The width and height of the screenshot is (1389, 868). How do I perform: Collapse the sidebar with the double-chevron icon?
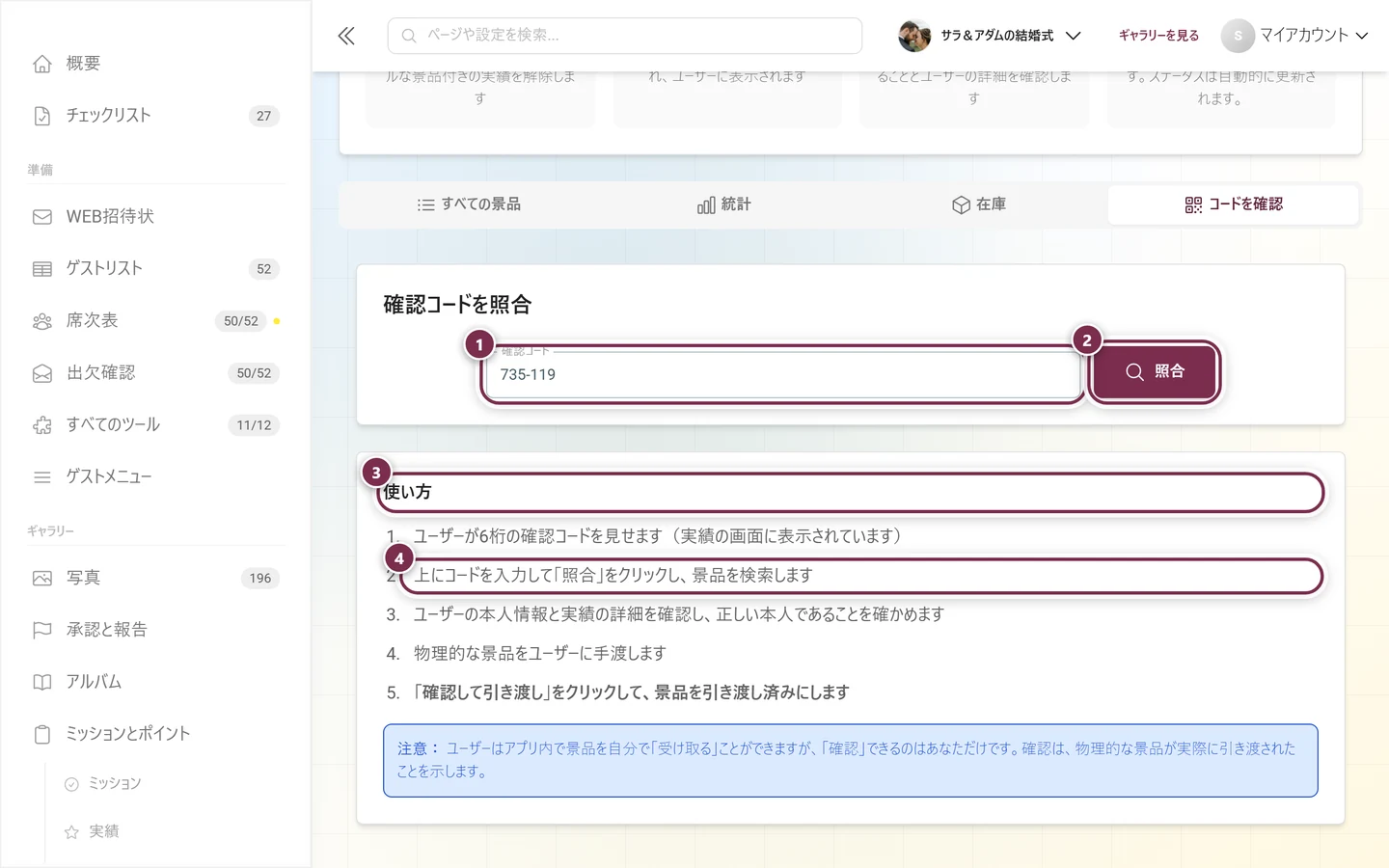tap(346, 36)
